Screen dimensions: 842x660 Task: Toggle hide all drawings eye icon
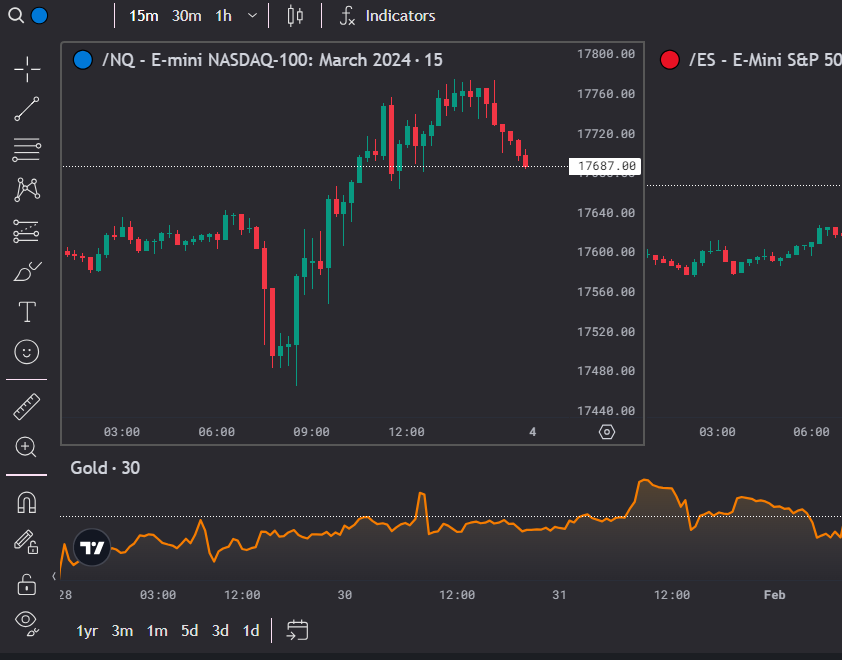pos(26,622)
